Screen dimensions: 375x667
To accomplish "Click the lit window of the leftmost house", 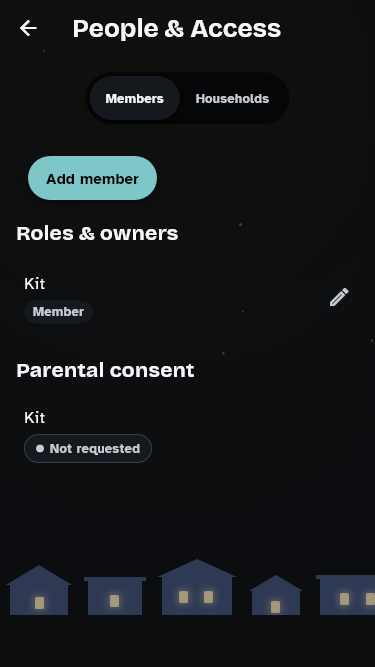I will (x=39, y=603).
